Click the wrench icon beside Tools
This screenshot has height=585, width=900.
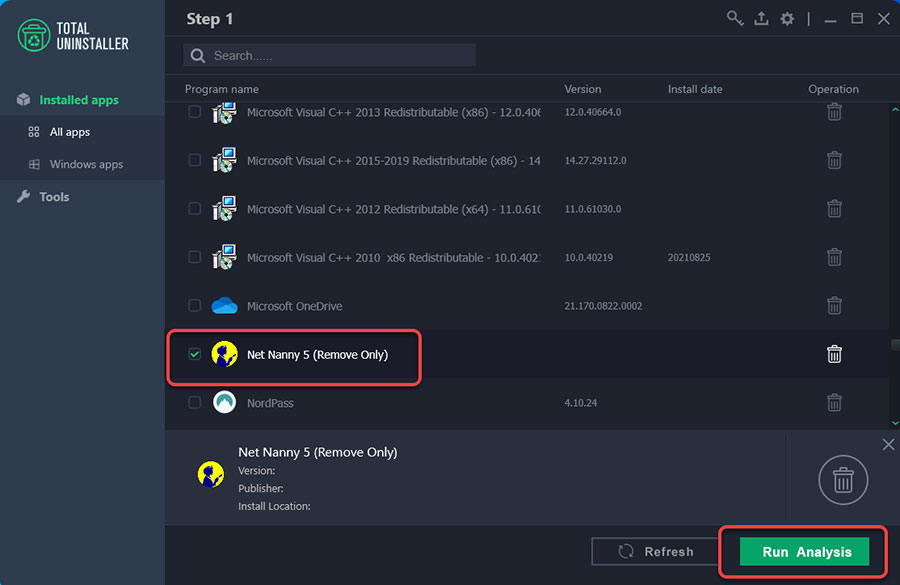[x=24, y=197]
